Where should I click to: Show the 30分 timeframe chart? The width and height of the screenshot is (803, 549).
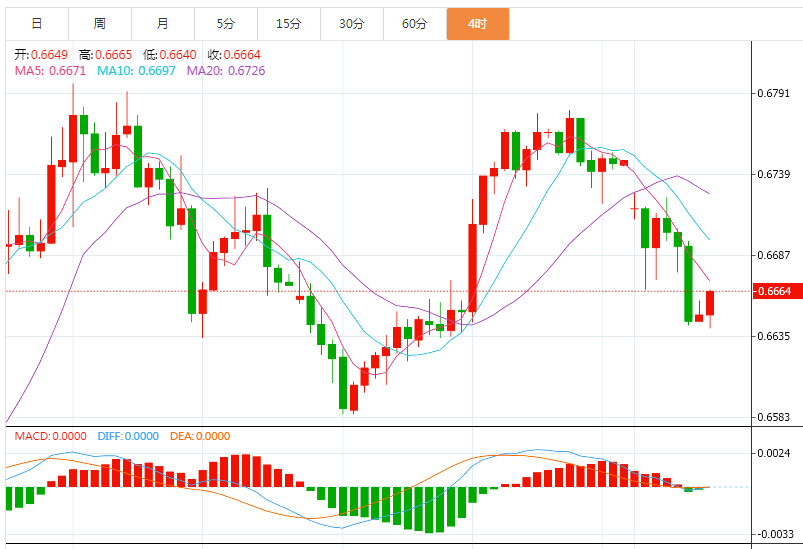click(351, 23)
